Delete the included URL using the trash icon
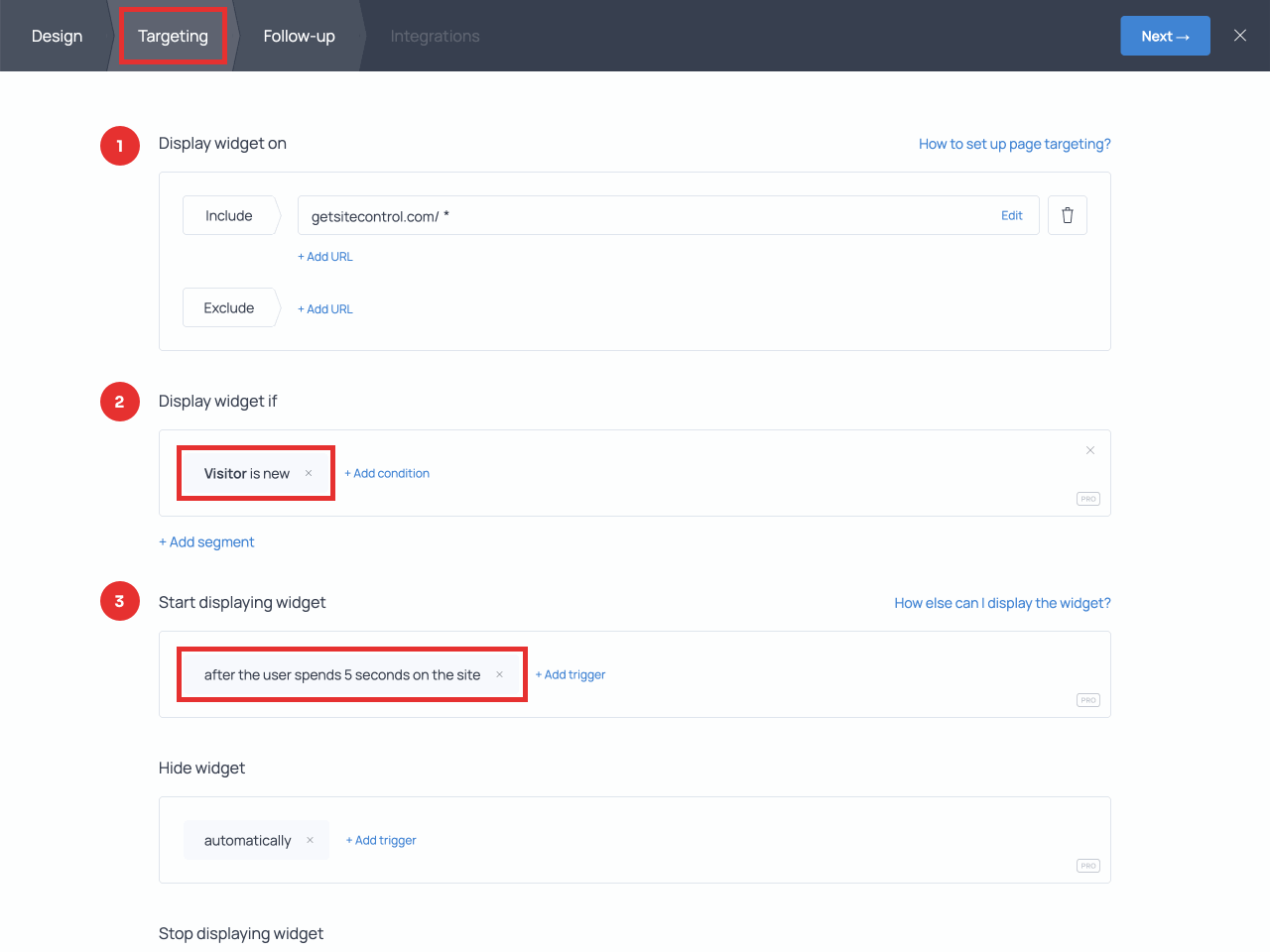This screenshot has height=952, width=1270. (1067, 215)
